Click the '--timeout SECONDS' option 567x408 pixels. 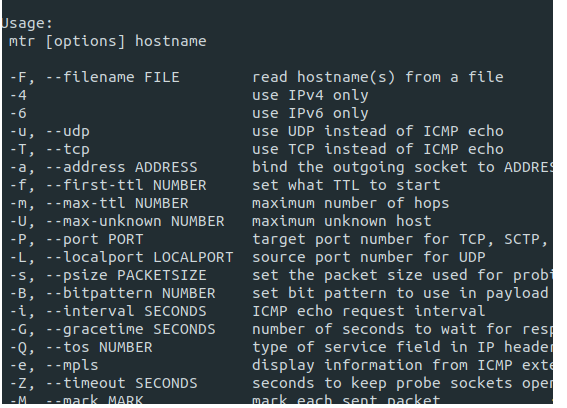[122, 383]
